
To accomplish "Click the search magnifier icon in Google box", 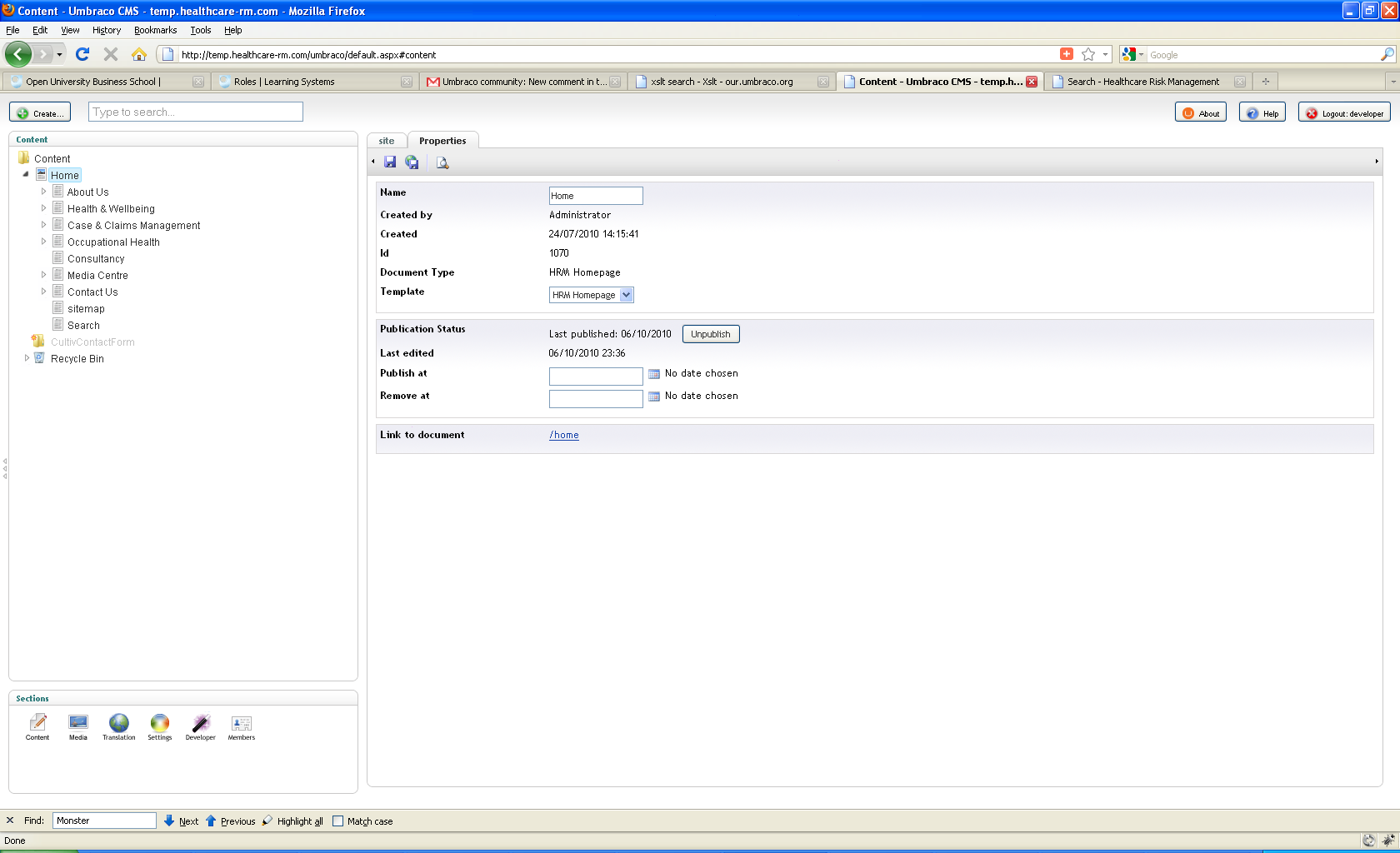I will (x=1387, y=54).
